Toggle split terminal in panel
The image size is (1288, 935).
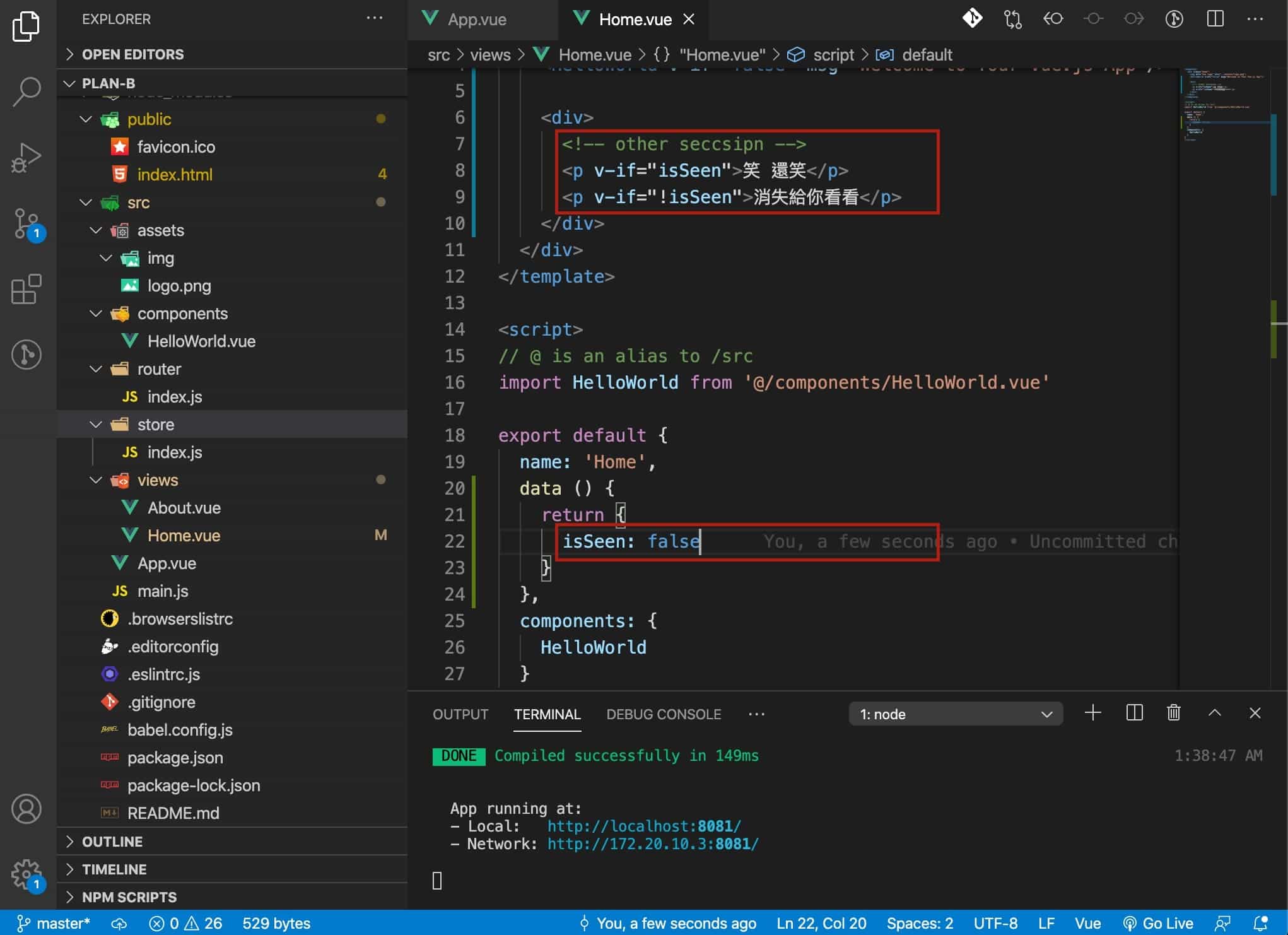[1134, 713]
